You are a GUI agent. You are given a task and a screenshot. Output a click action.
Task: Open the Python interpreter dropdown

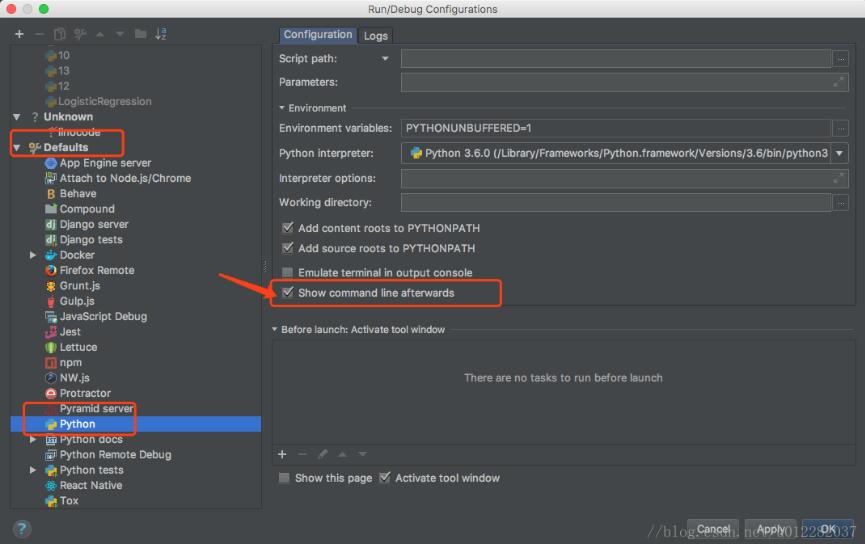coord(840,153)
